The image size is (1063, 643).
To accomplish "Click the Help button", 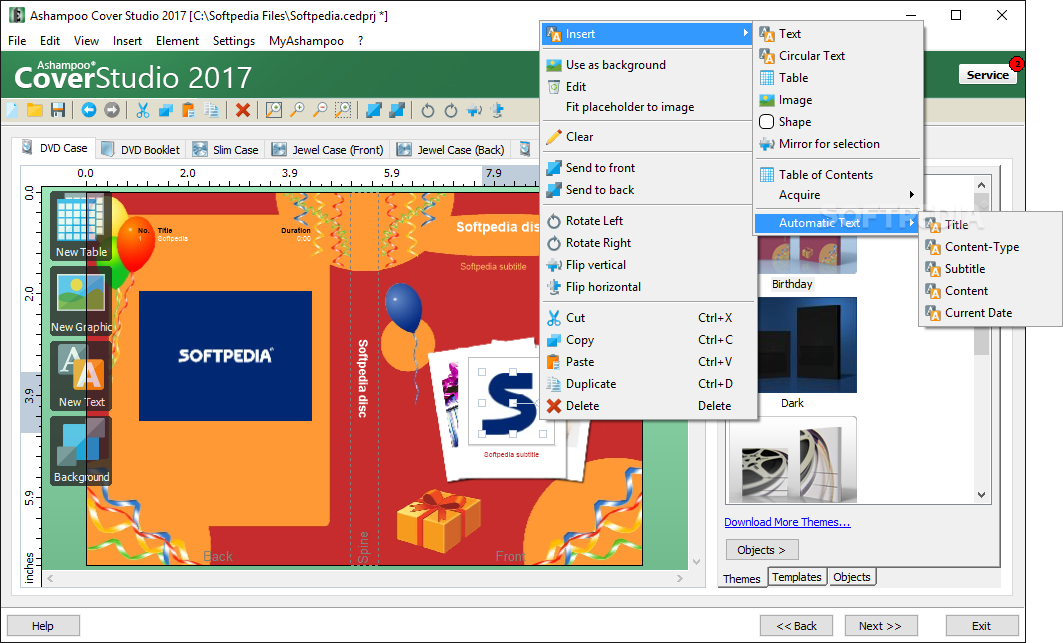I will click(x=43, y=625).
